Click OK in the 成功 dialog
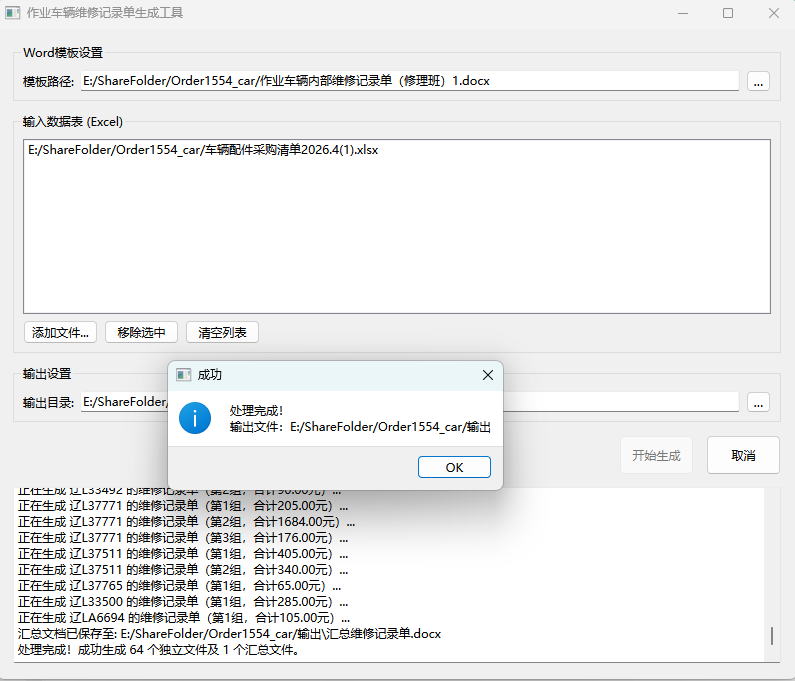 [454, 467]
